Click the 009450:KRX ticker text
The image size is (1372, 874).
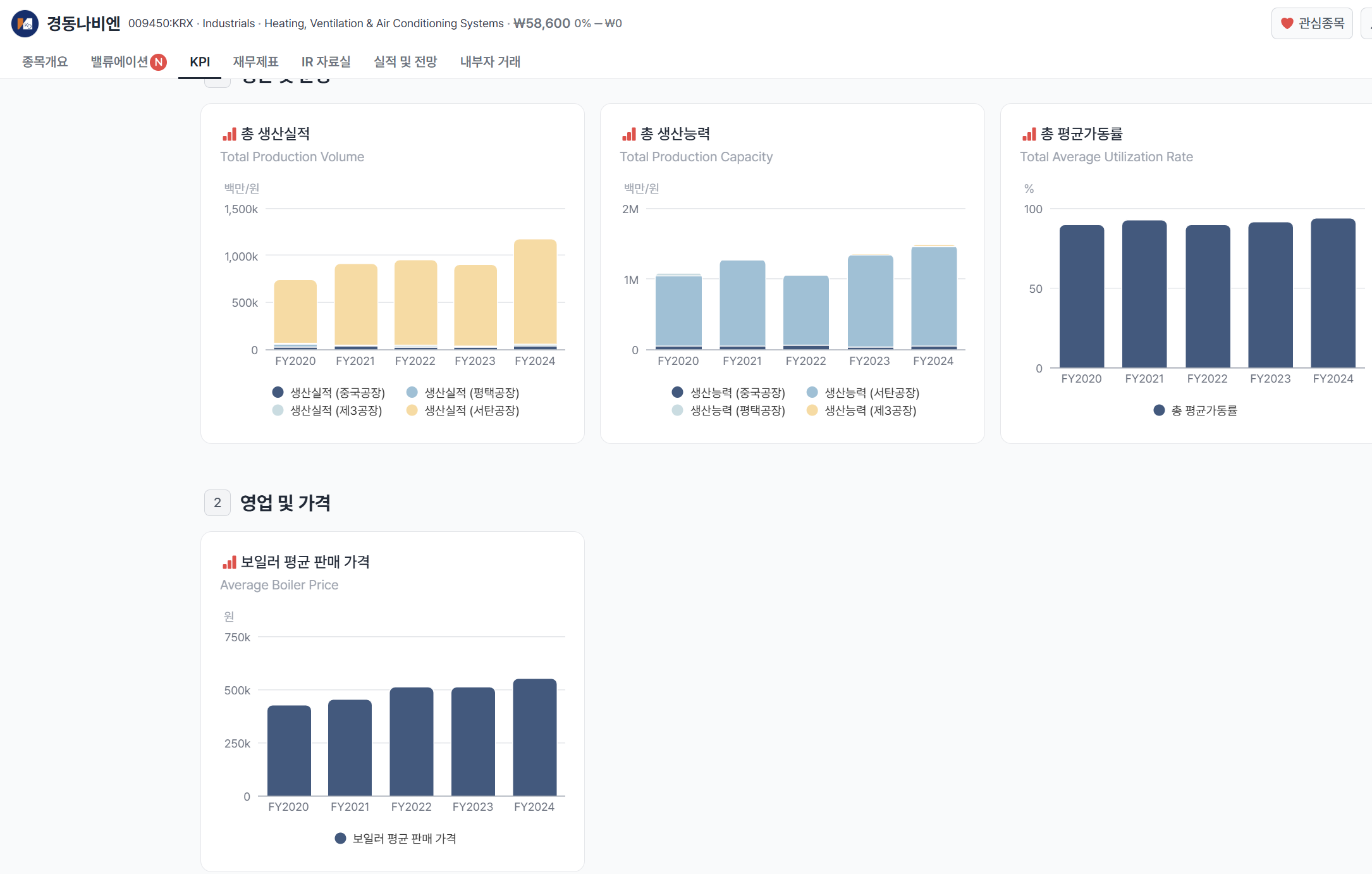(x=161, y=23)
